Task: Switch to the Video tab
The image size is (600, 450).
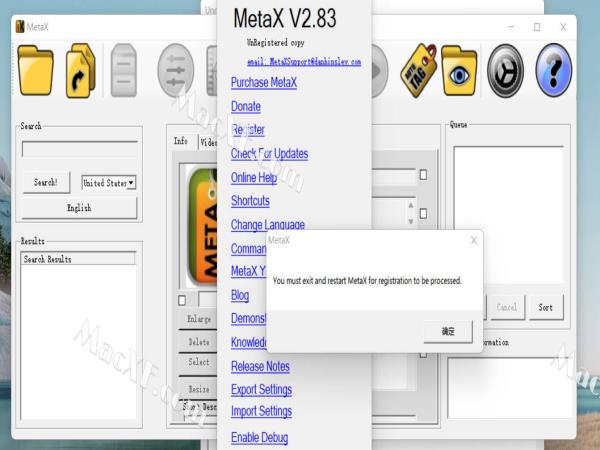Action: (208, 142)
